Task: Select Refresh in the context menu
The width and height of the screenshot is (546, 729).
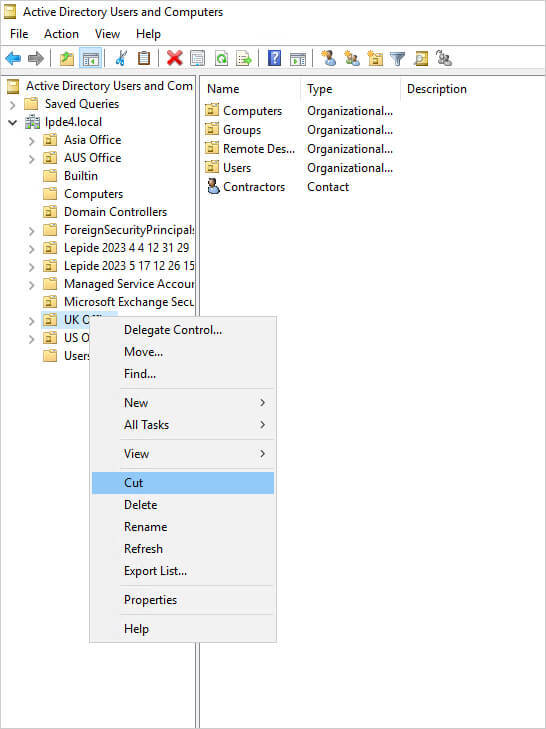Action: pos(183,549)
